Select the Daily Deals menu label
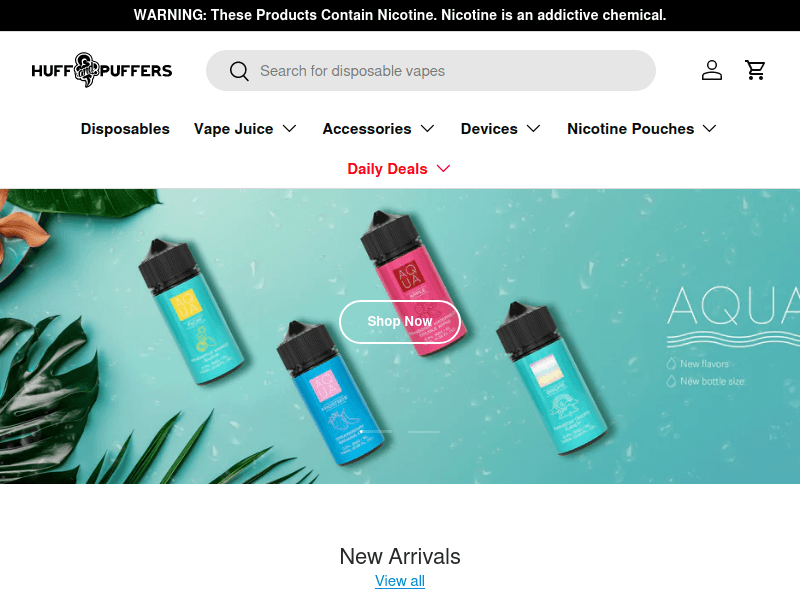The height and width of the screenshot is (600, 800). (387, 169)
